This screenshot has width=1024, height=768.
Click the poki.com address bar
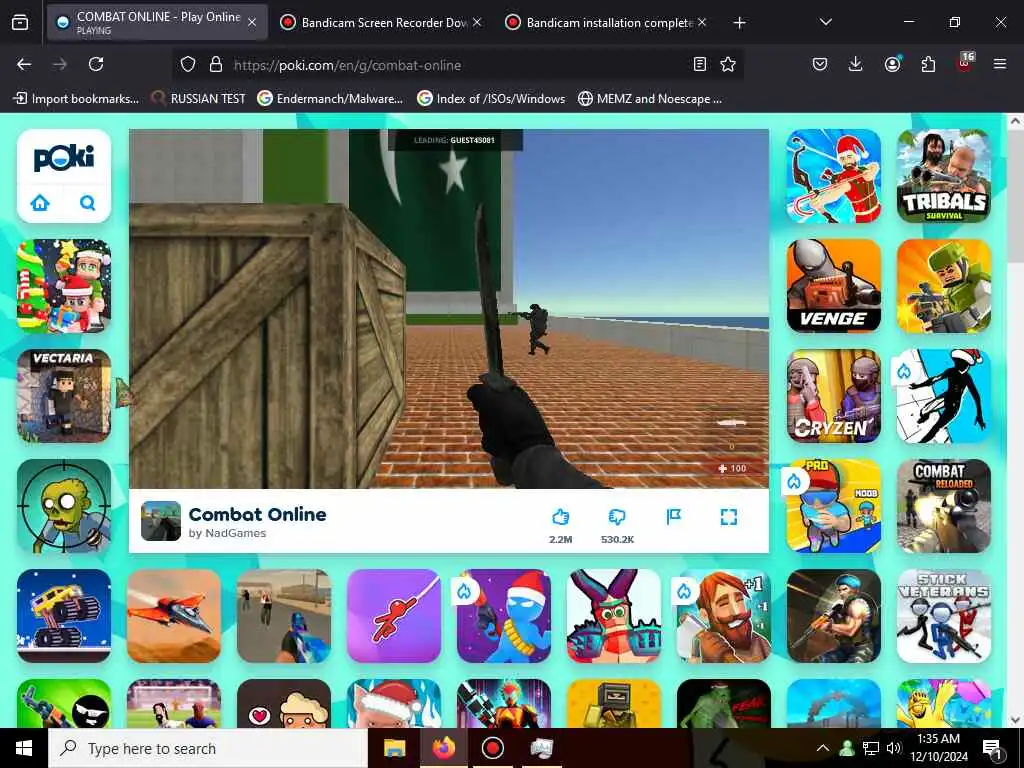tap(457, 65)
